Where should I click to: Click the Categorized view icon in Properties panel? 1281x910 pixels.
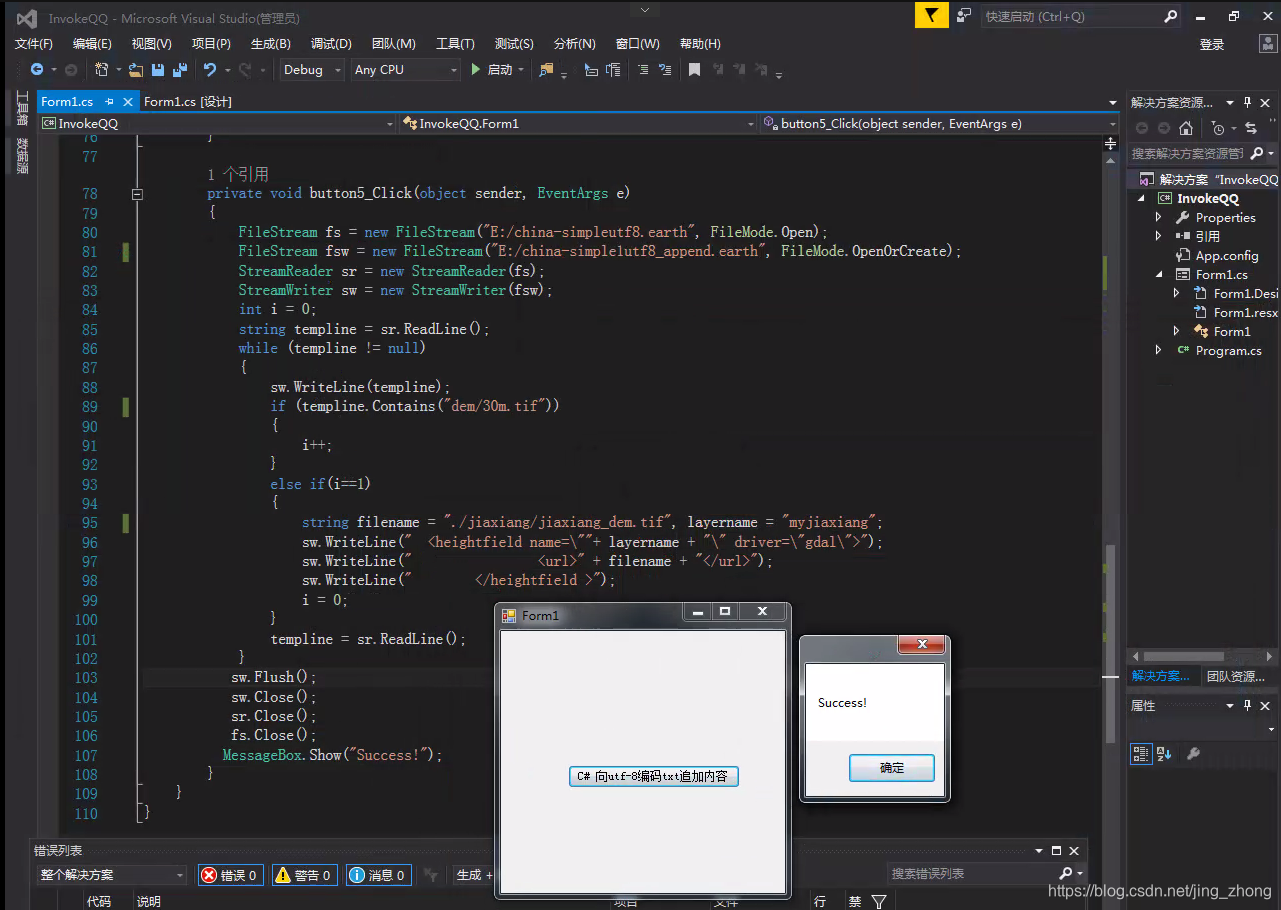tap(1141, 754)
